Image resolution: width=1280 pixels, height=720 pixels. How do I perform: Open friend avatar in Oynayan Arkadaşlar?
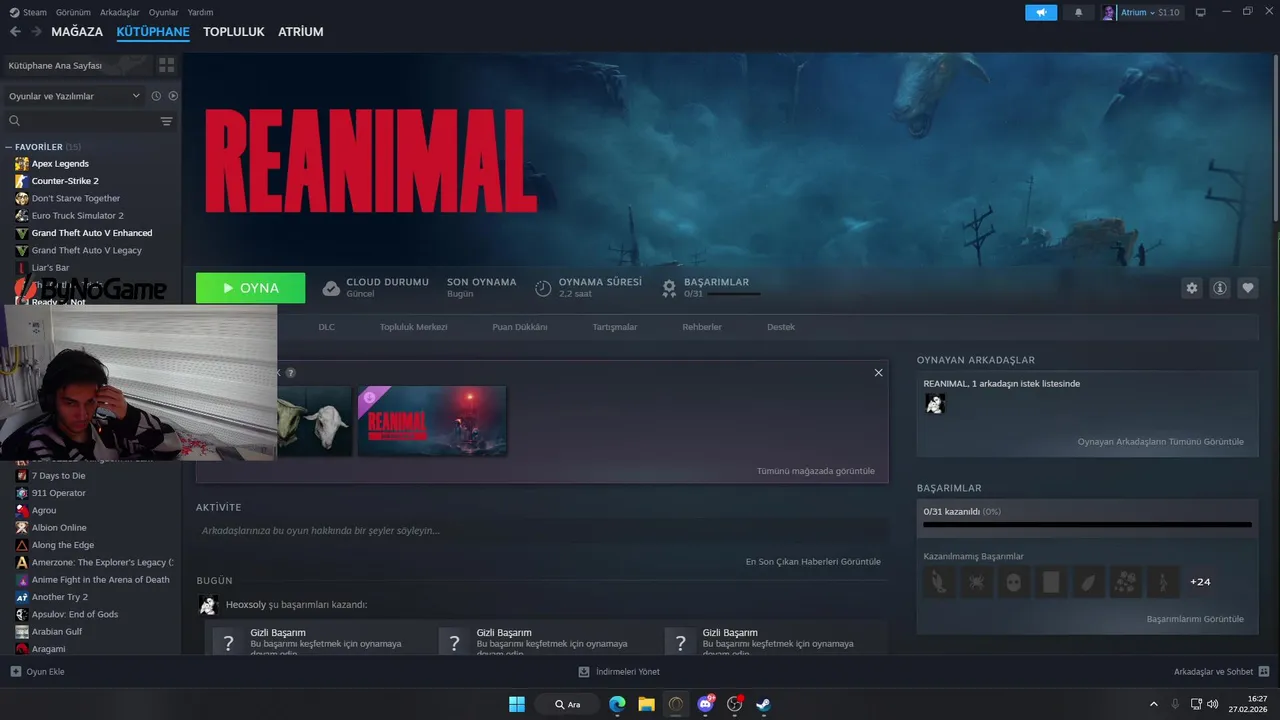coord(935,404)
